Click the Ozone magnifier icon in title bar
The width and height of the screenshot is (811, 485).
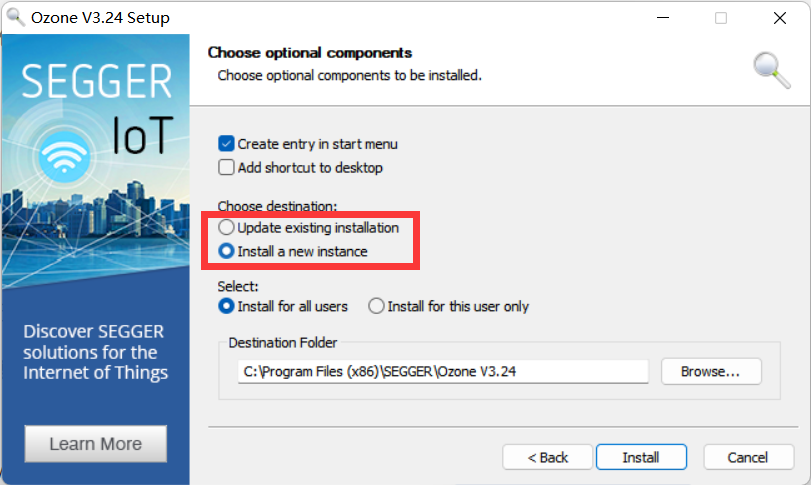coord(16,17)
